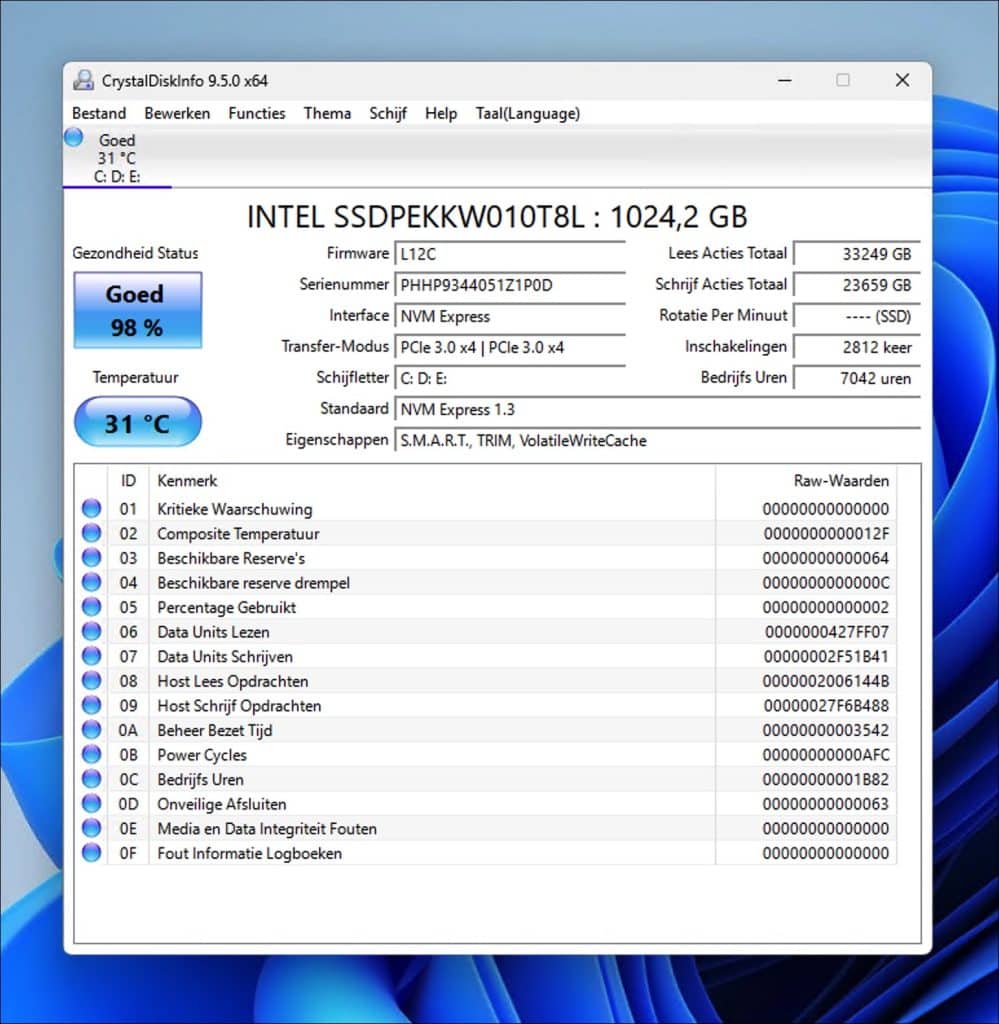
Task: Click the Bedrijfs Uren value 7042 uren
Action: click(857, 378)
